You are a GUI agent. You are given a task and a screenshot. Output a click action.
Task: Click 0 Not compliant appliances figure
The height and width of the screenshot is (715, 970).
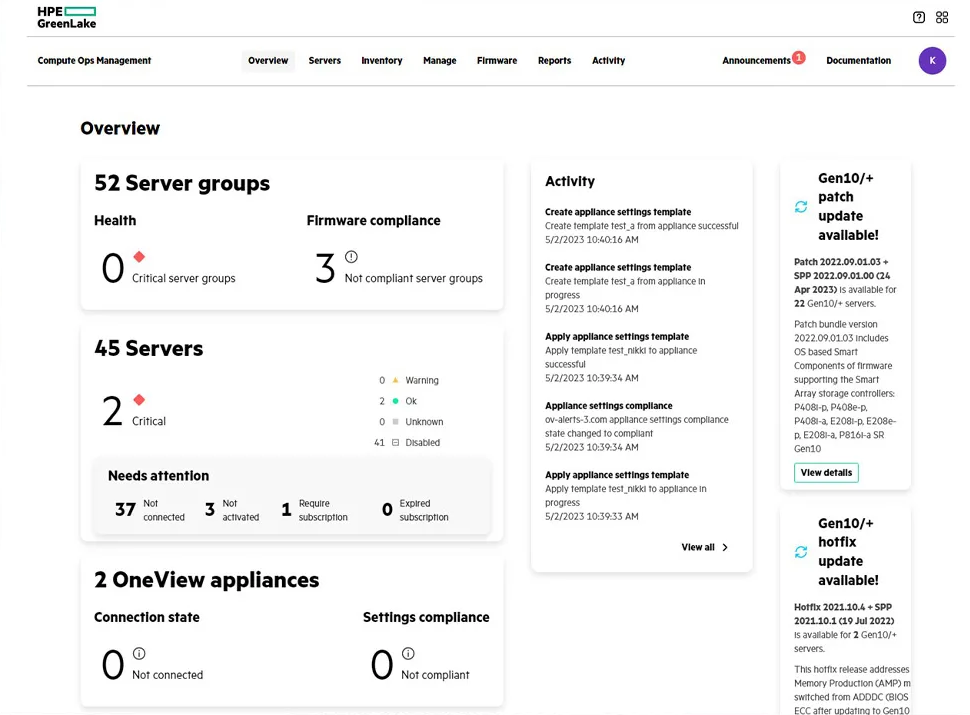click(382, 665)
